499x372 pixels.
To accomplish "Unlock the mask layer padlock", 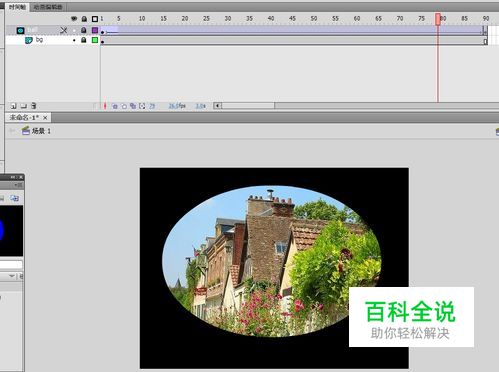I will tap(84, 30).
